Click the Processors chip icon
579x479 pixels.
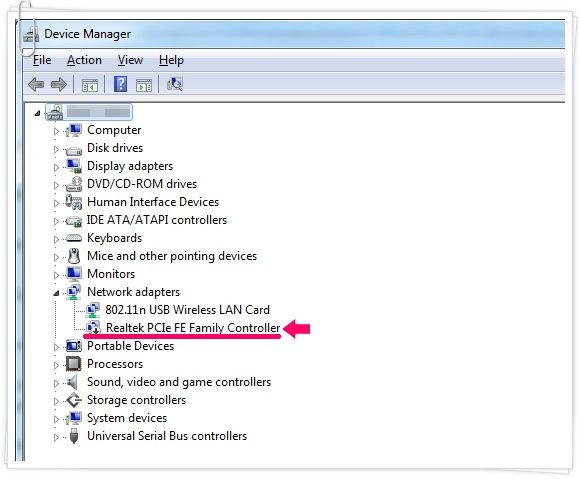73,364
